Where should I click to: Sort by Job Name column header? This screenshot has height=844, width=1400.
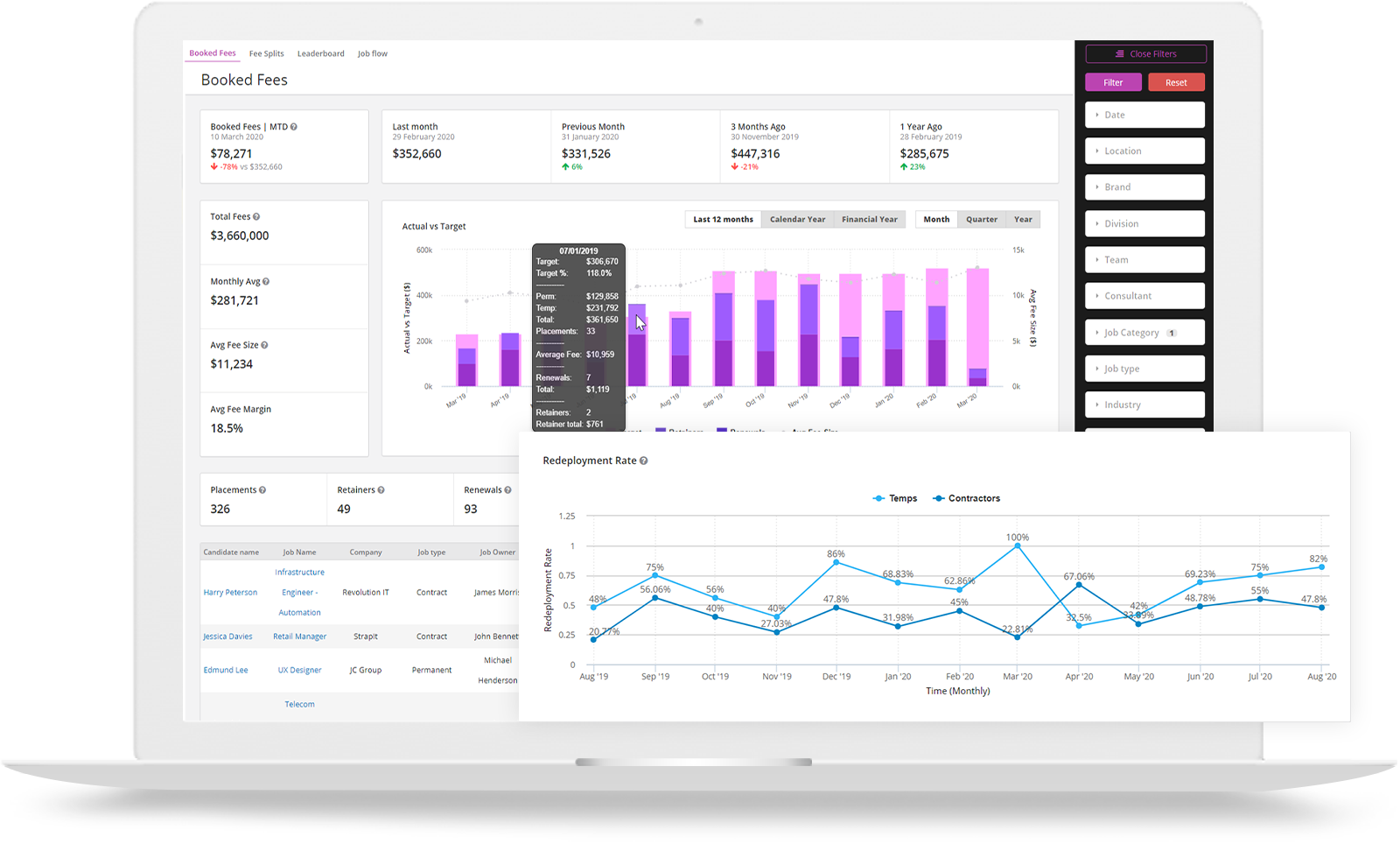point(299,552)
